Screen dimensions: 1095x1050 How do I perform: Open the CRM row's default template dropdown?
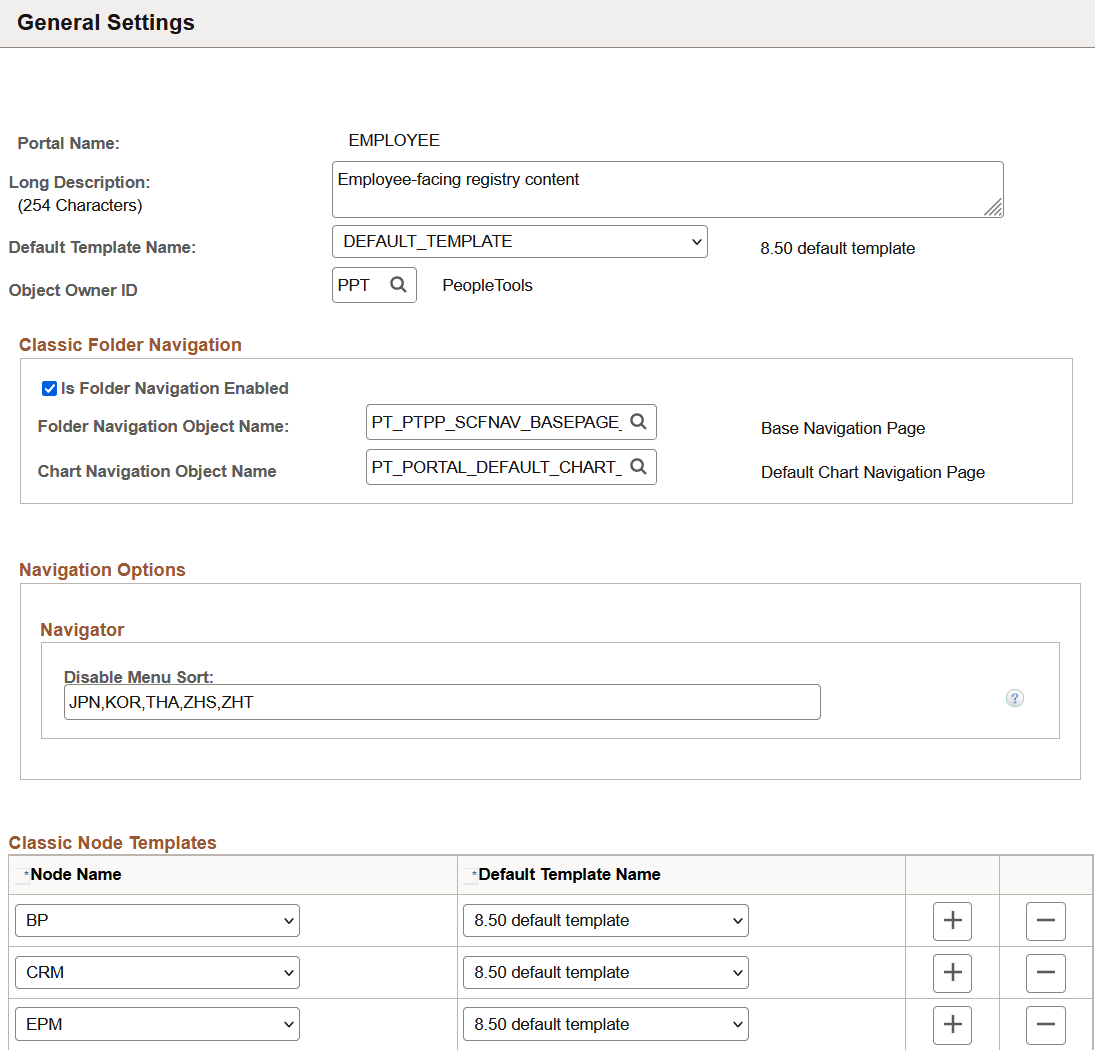point(736,972)
